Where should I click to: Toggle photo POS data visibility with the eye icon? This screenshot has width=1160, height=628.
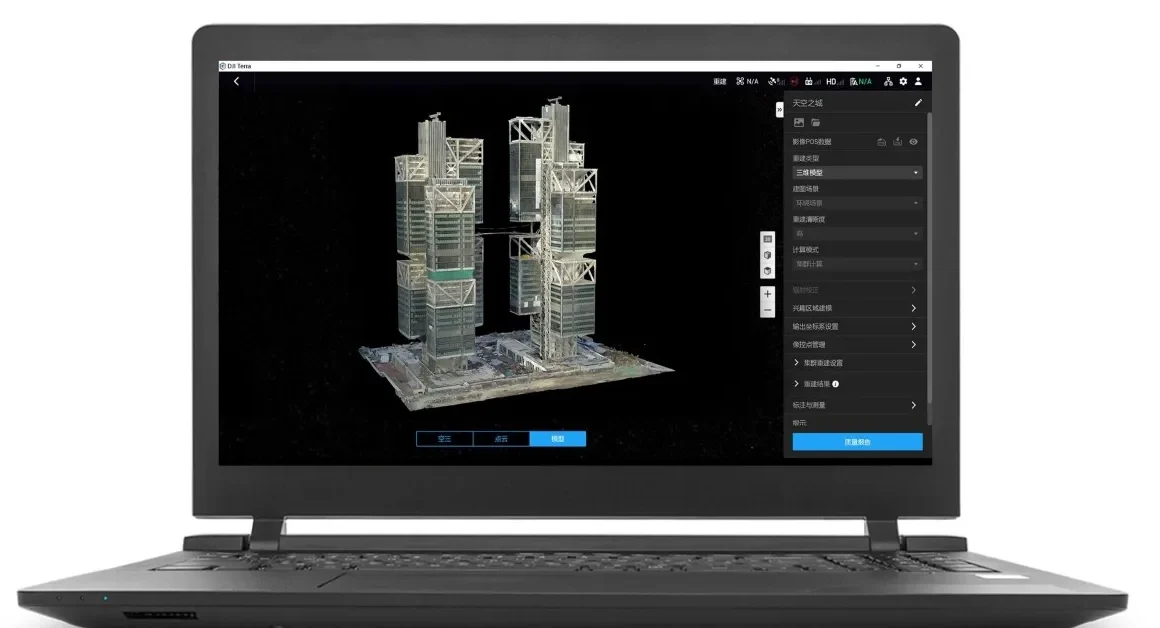point(913,141)
